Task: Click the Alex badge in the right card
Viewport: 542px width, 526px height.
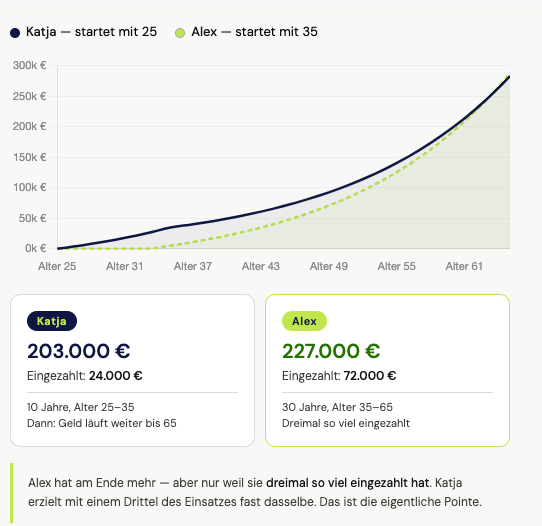Action: (304, 321)
